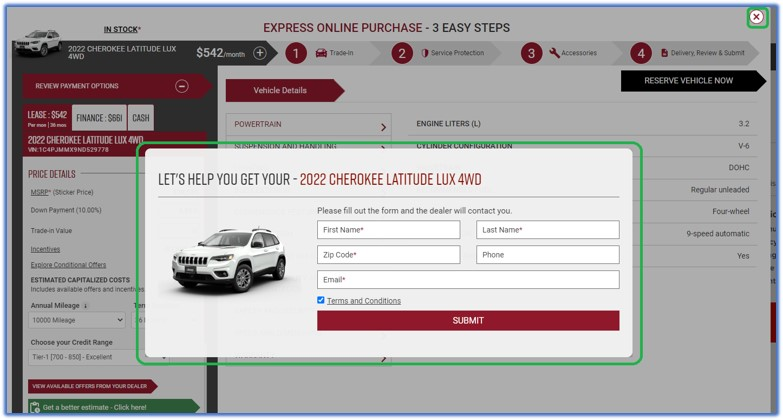
Task: Select step 3 circle
Action: [531, 53]
